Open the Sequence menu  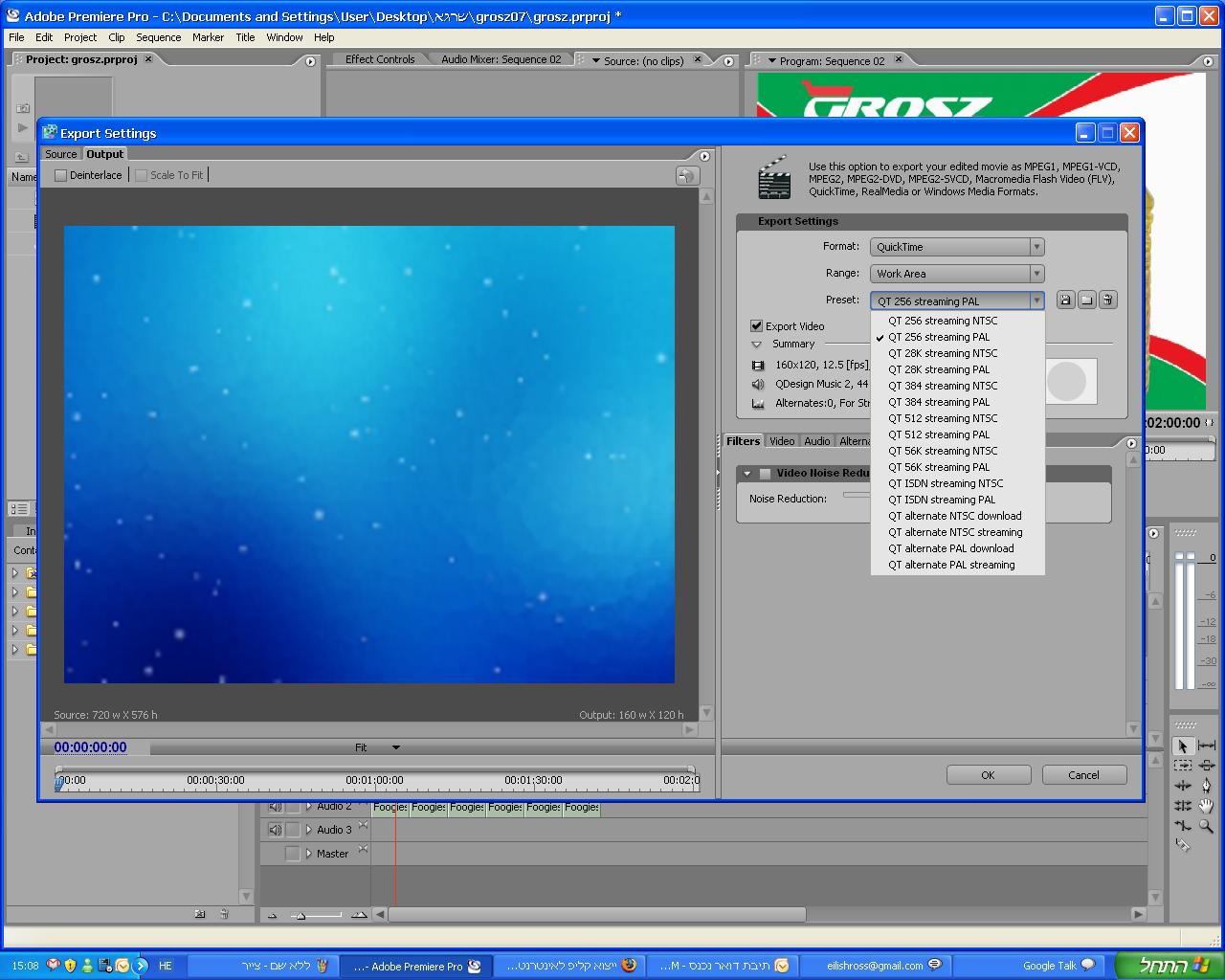point(159,37)
